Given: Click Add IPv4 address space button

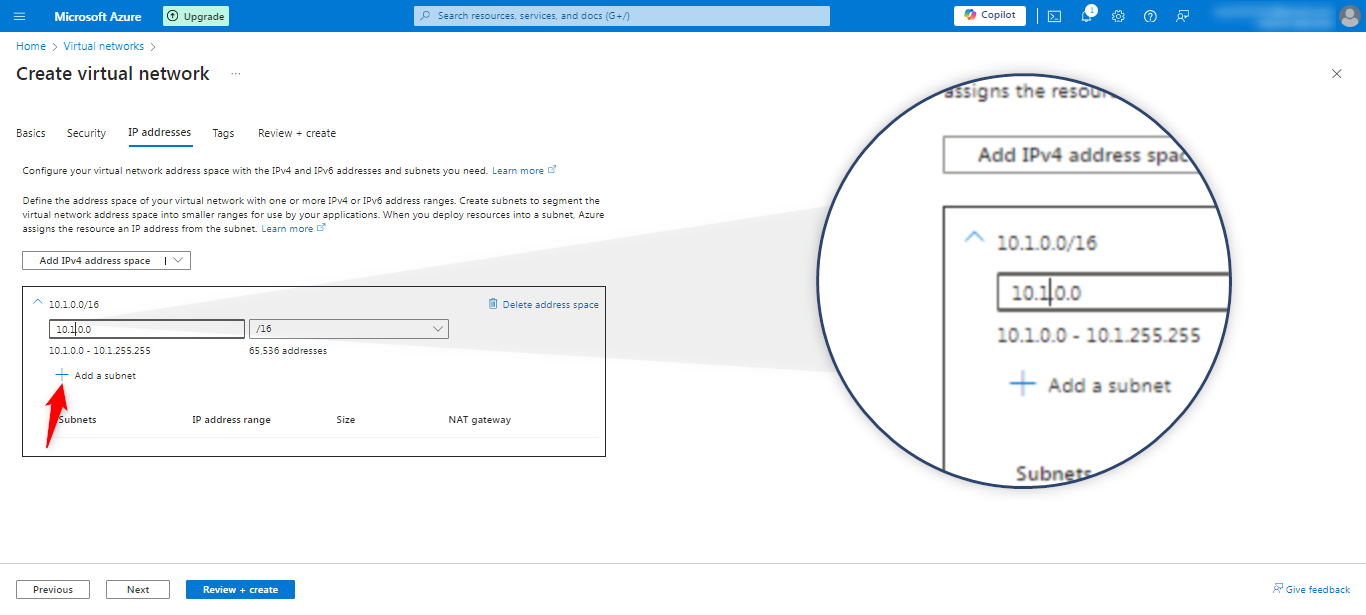Looking at the screenshot, I should pos(94,261).
